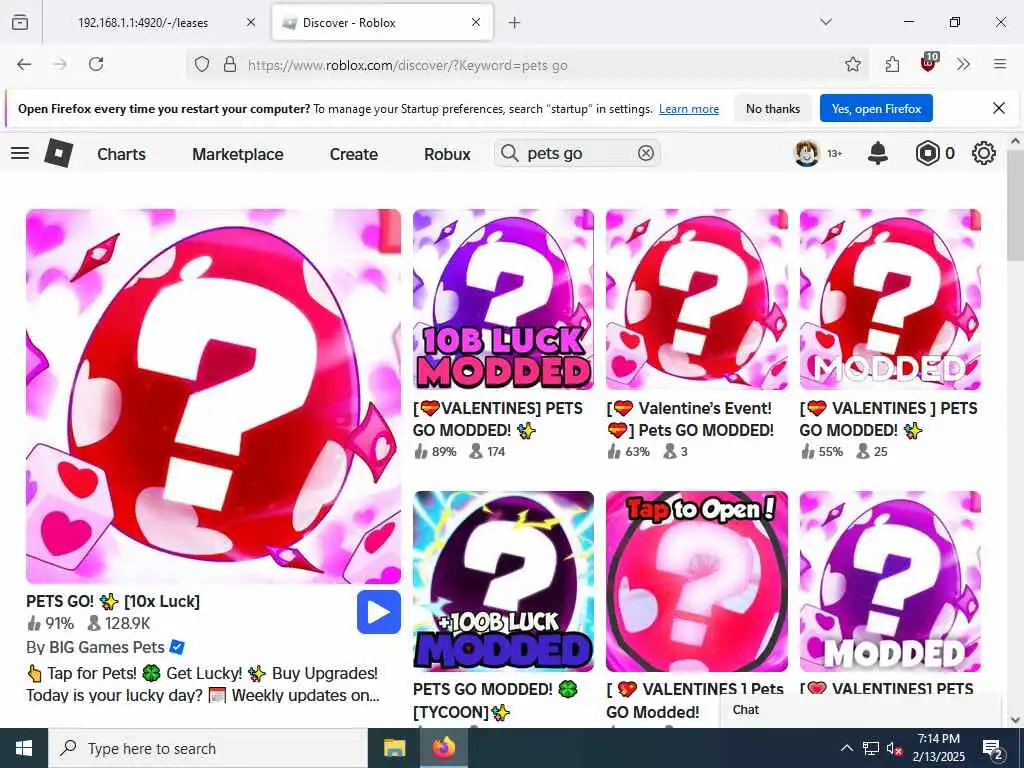Open the Roblox hamburger navigation menu
The width and height of the screenshot is (1024, 768).
tap(20, 153)
